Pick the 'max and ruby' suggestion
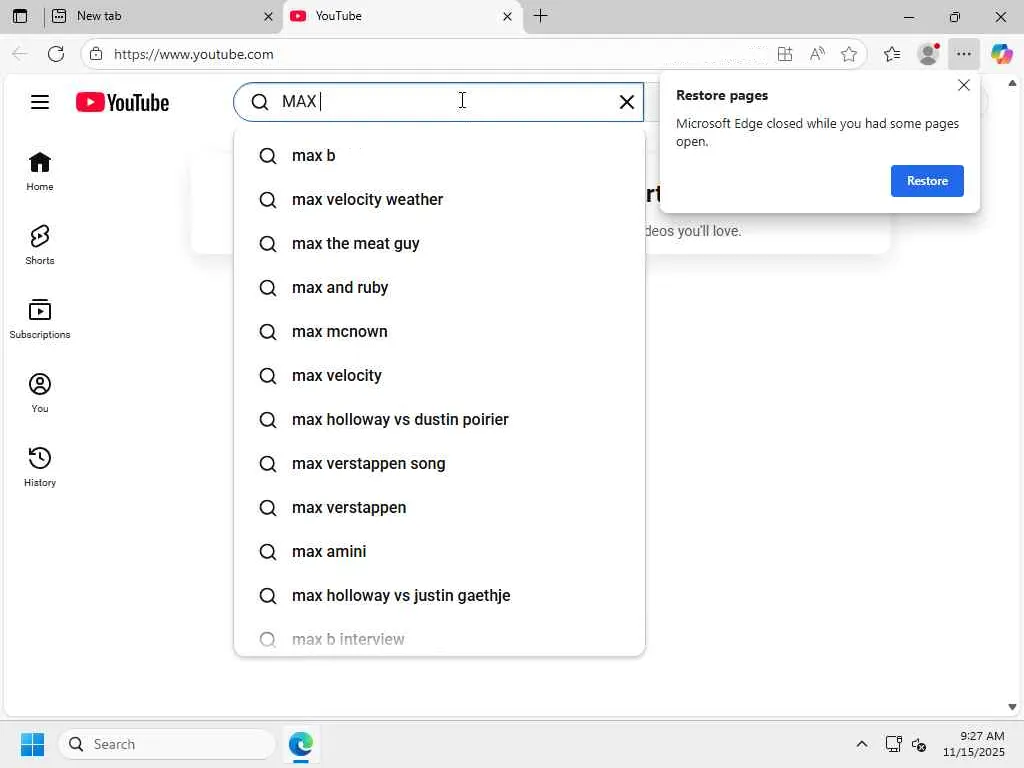This screenshot has height=768, width=1024. click(340, 288)
